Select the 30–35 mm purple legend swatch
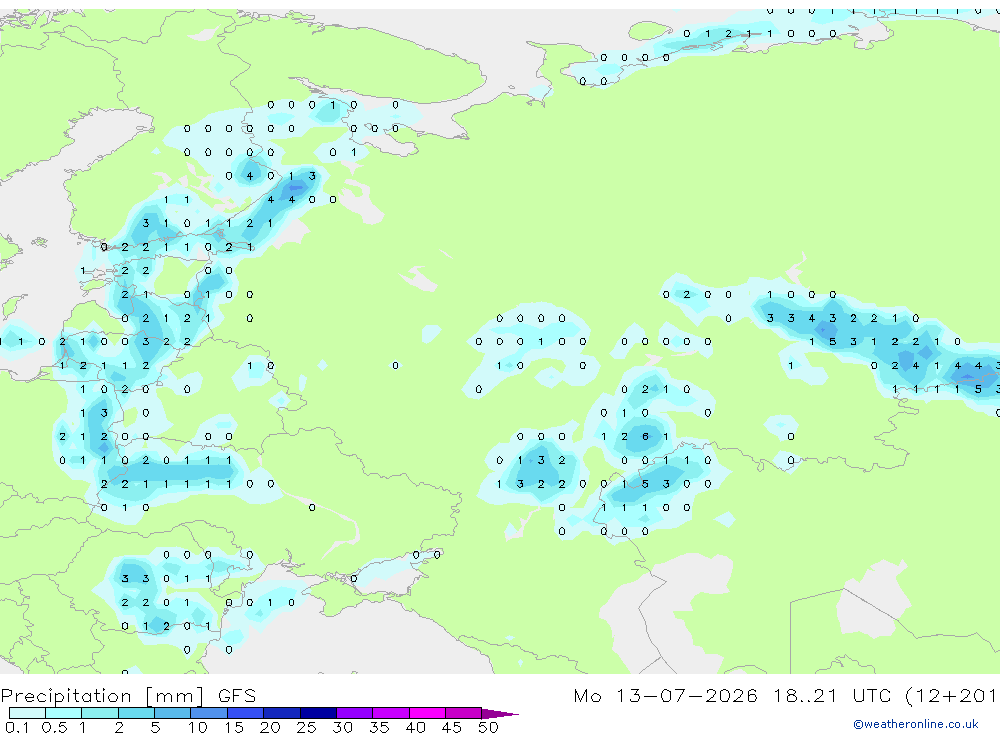The height and width of the screenshot is (733, 1000). [355, 713]
